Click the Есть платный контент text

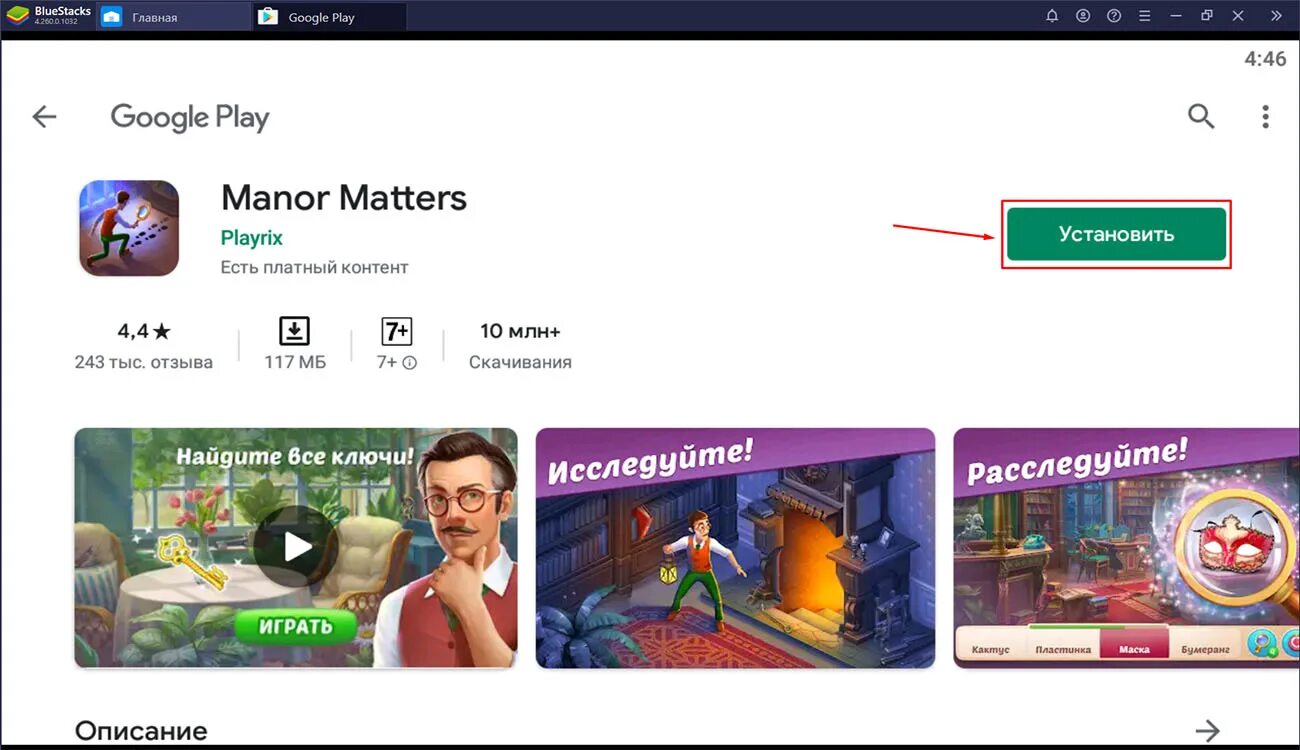point(315,267)
